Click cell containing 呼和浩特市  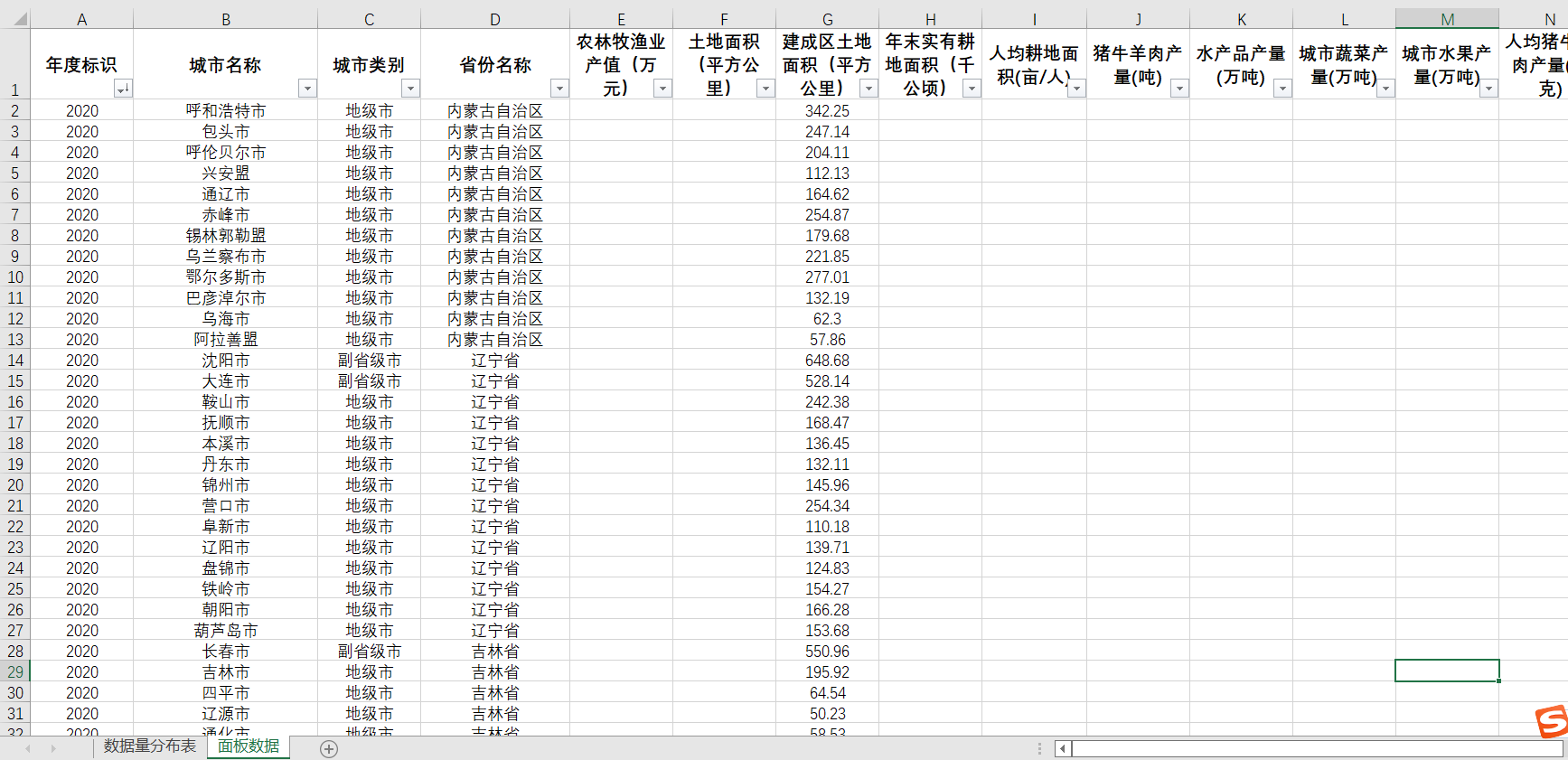[225, 111]
